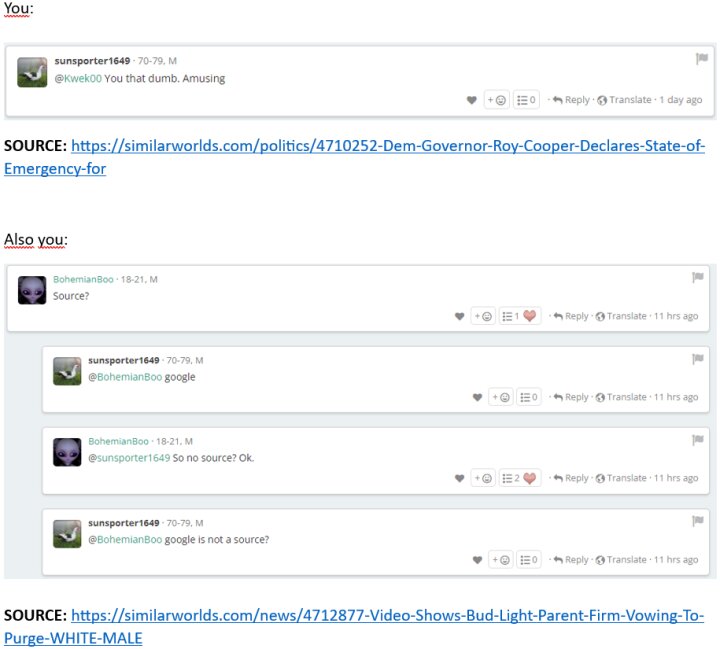Reply to the "Source?" comment
Screen dimensions: 720x649
[571, 316]
